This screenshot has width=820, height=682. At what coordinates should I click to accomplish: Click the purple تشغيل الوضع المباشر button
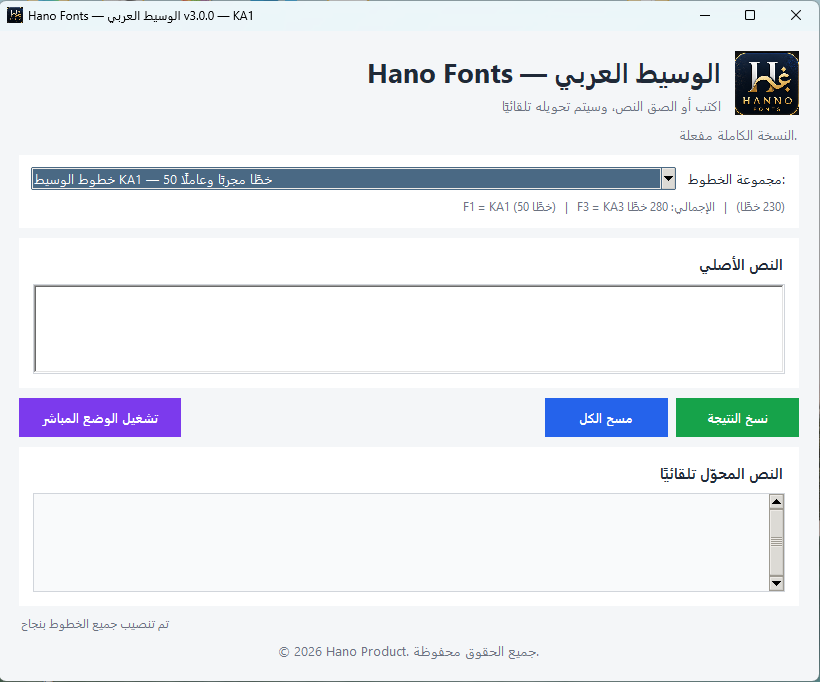(x=100, y=417)
